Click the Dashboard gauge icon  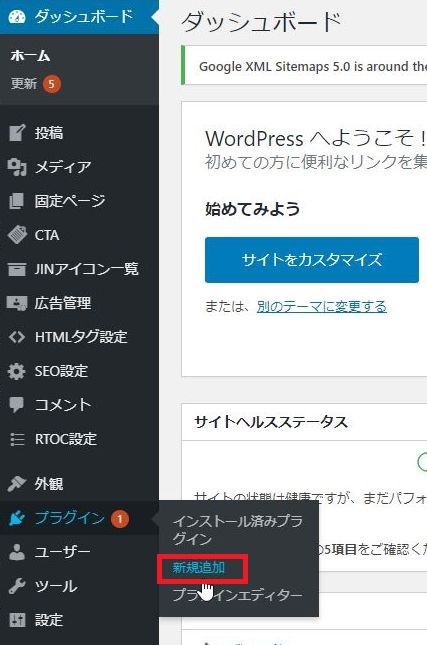click(17, 16)
